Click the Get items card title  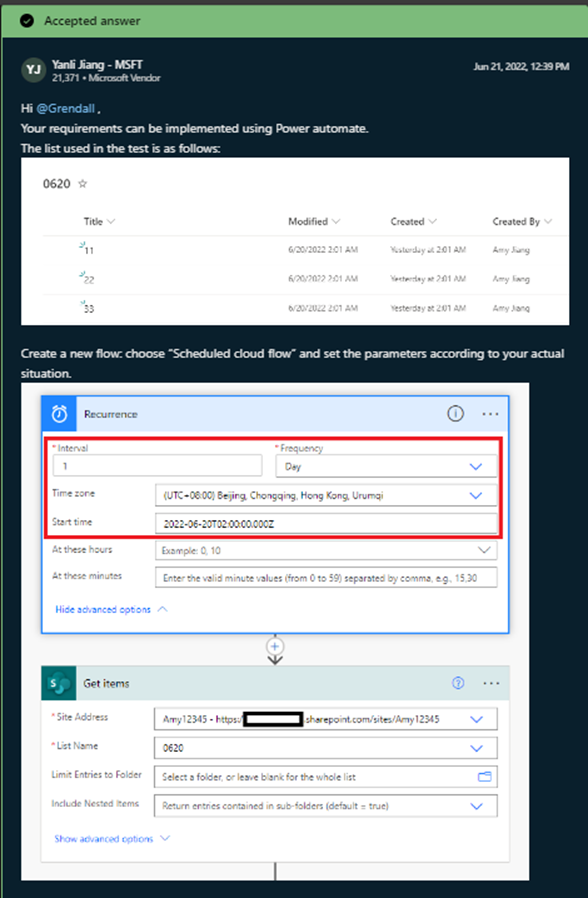pyautogui.click(x=106, y=683)
